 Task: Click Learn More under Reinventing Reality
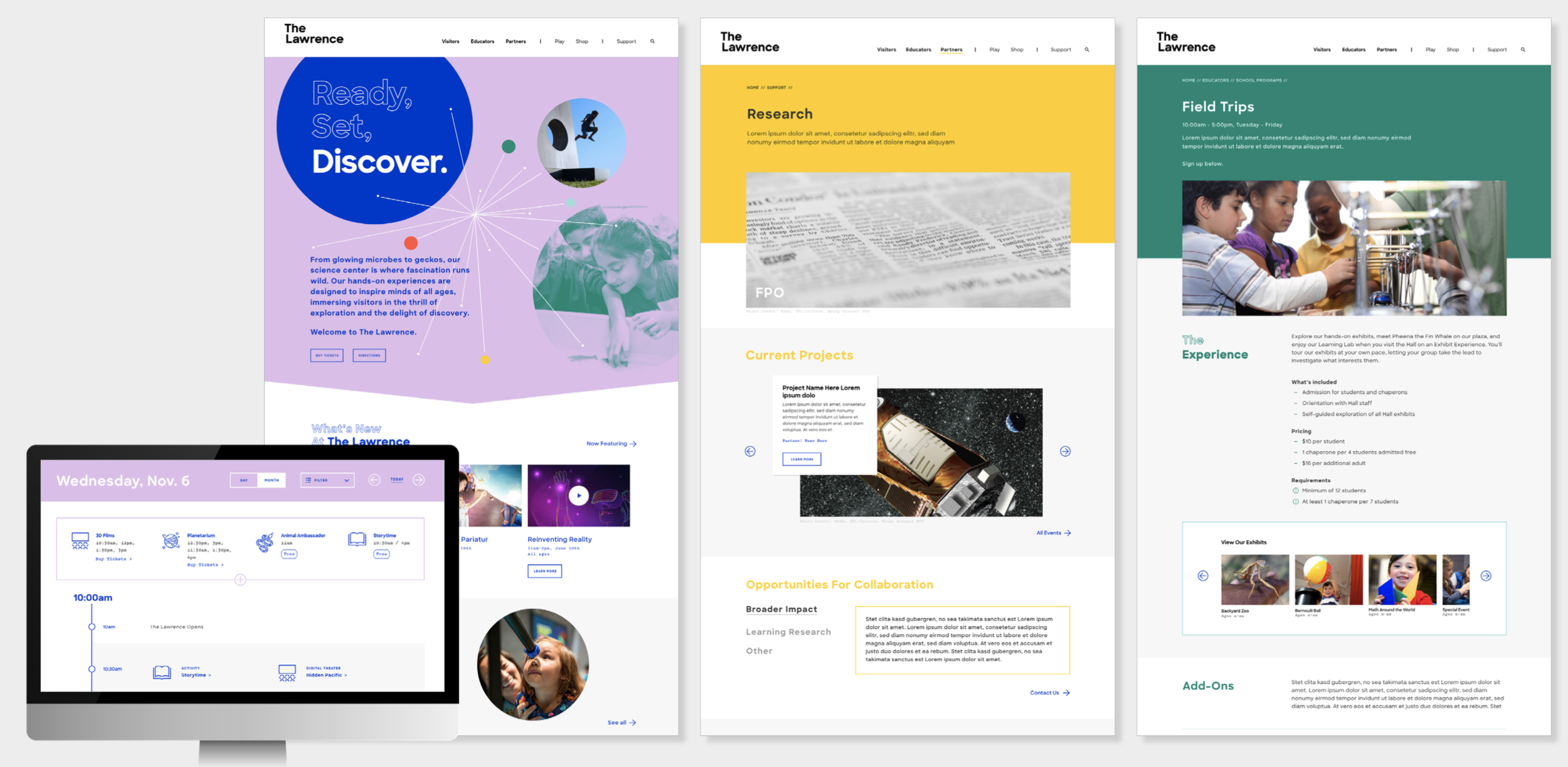[545, 571]
